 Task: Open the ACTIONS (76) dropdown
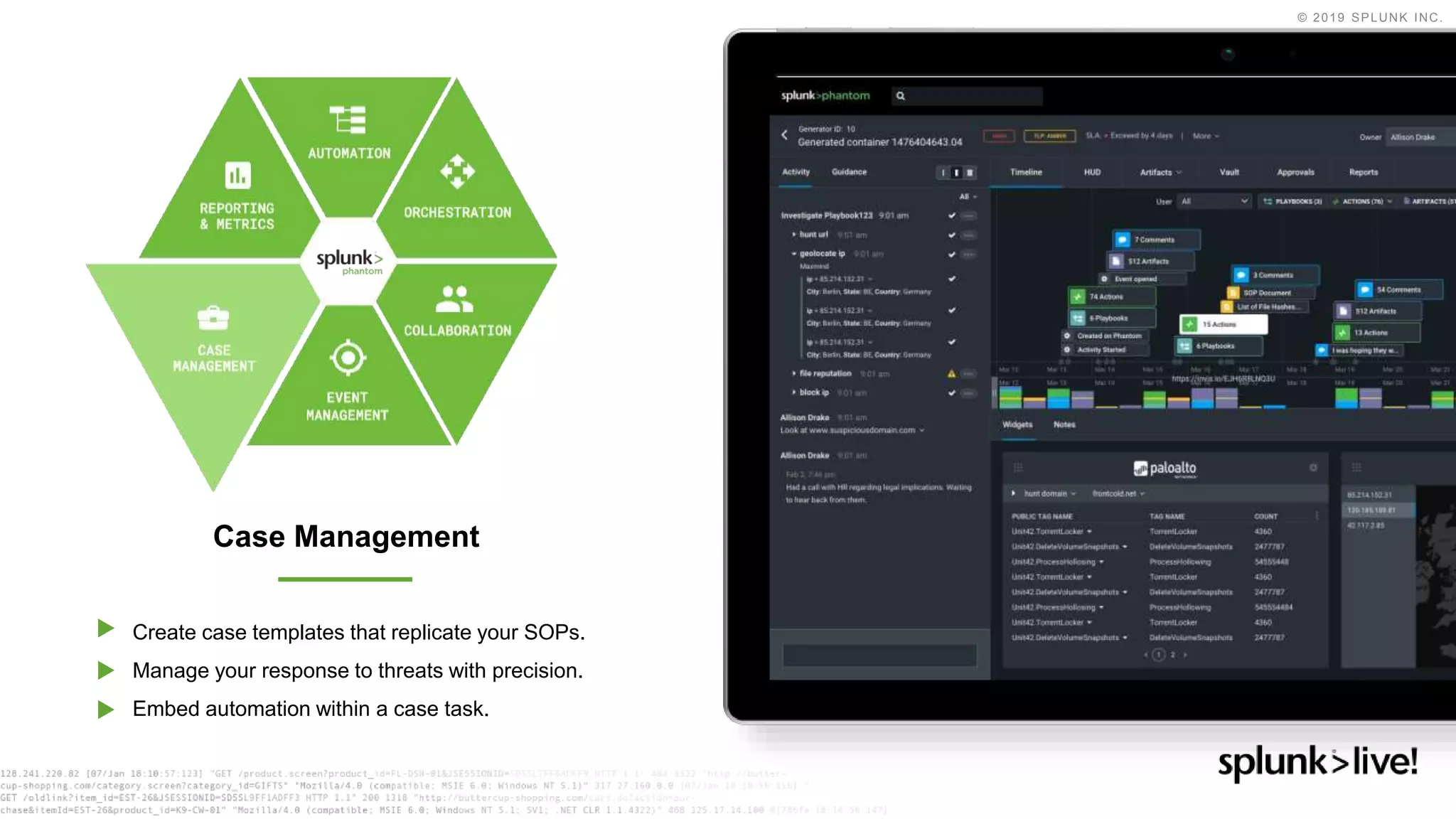pyautogui.click(x=1362, y=201)
